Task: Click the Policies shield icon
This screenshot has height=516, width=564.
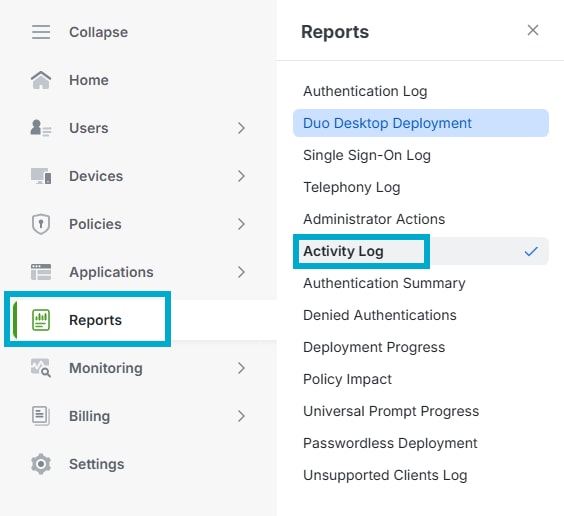Action: 41,224
